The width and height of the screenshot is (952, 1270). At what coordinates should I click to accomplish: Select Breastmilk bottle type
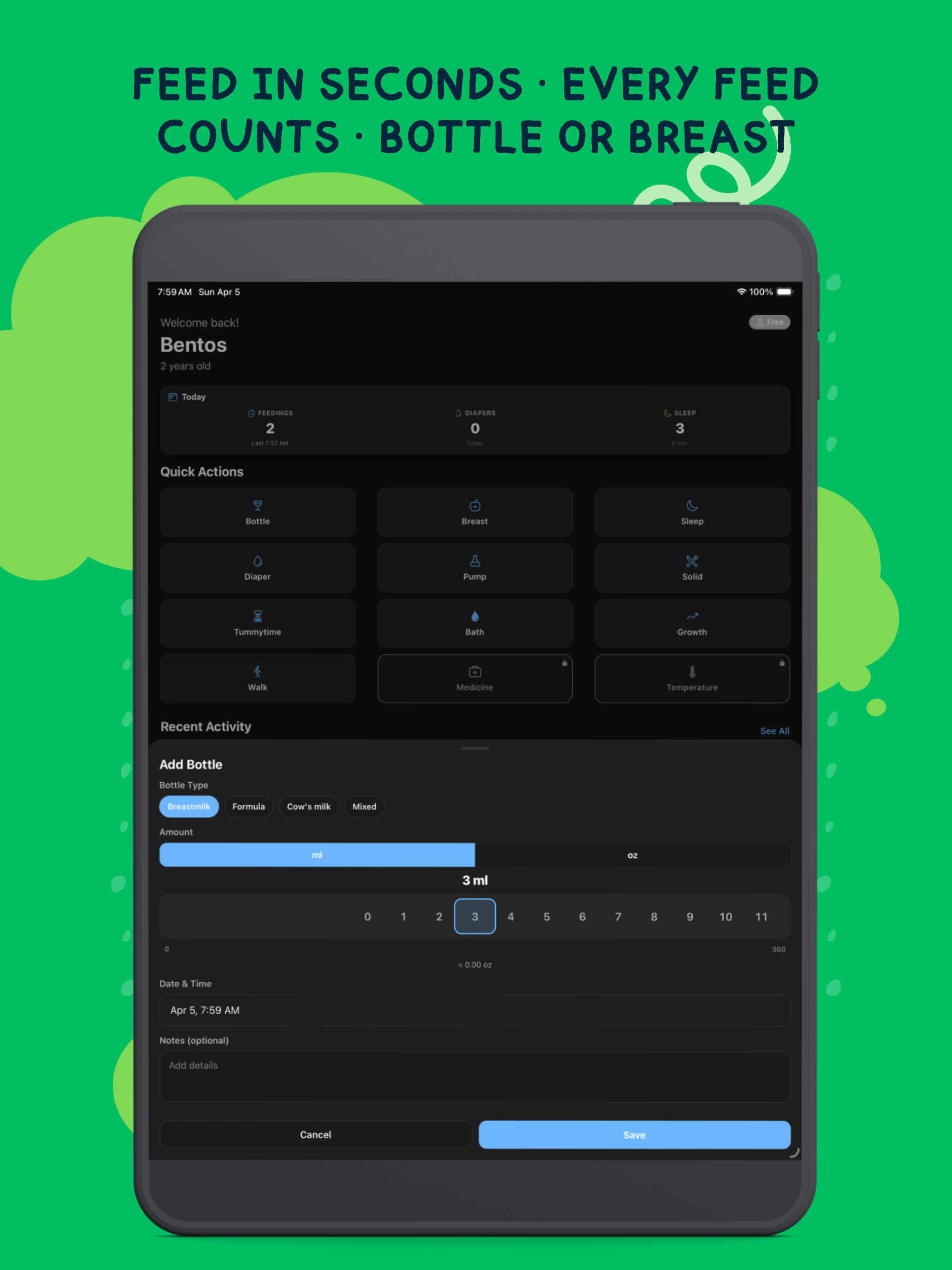pos(189,807)
